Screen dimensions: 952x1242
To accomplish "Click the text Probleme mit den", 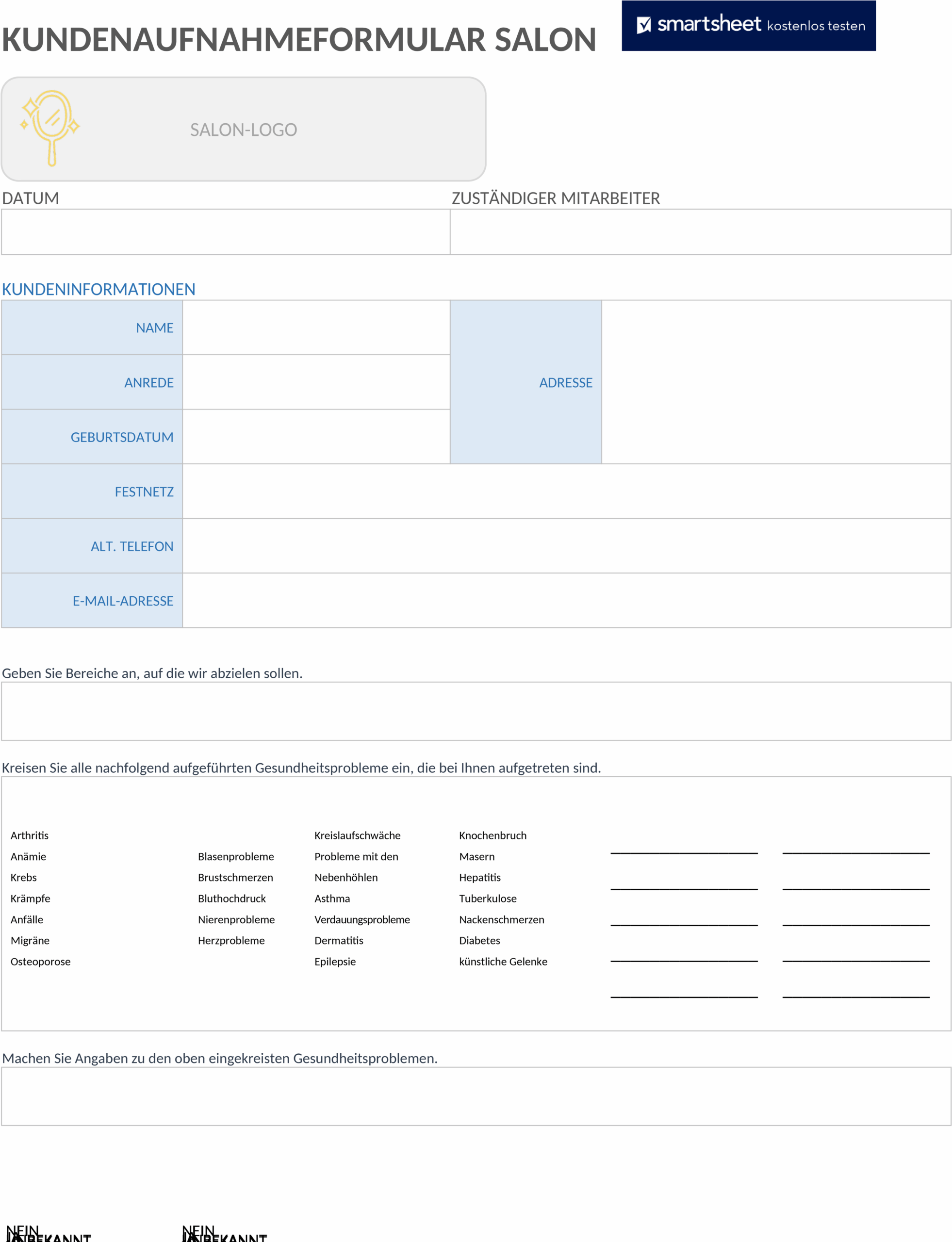I will pos(357,857).
